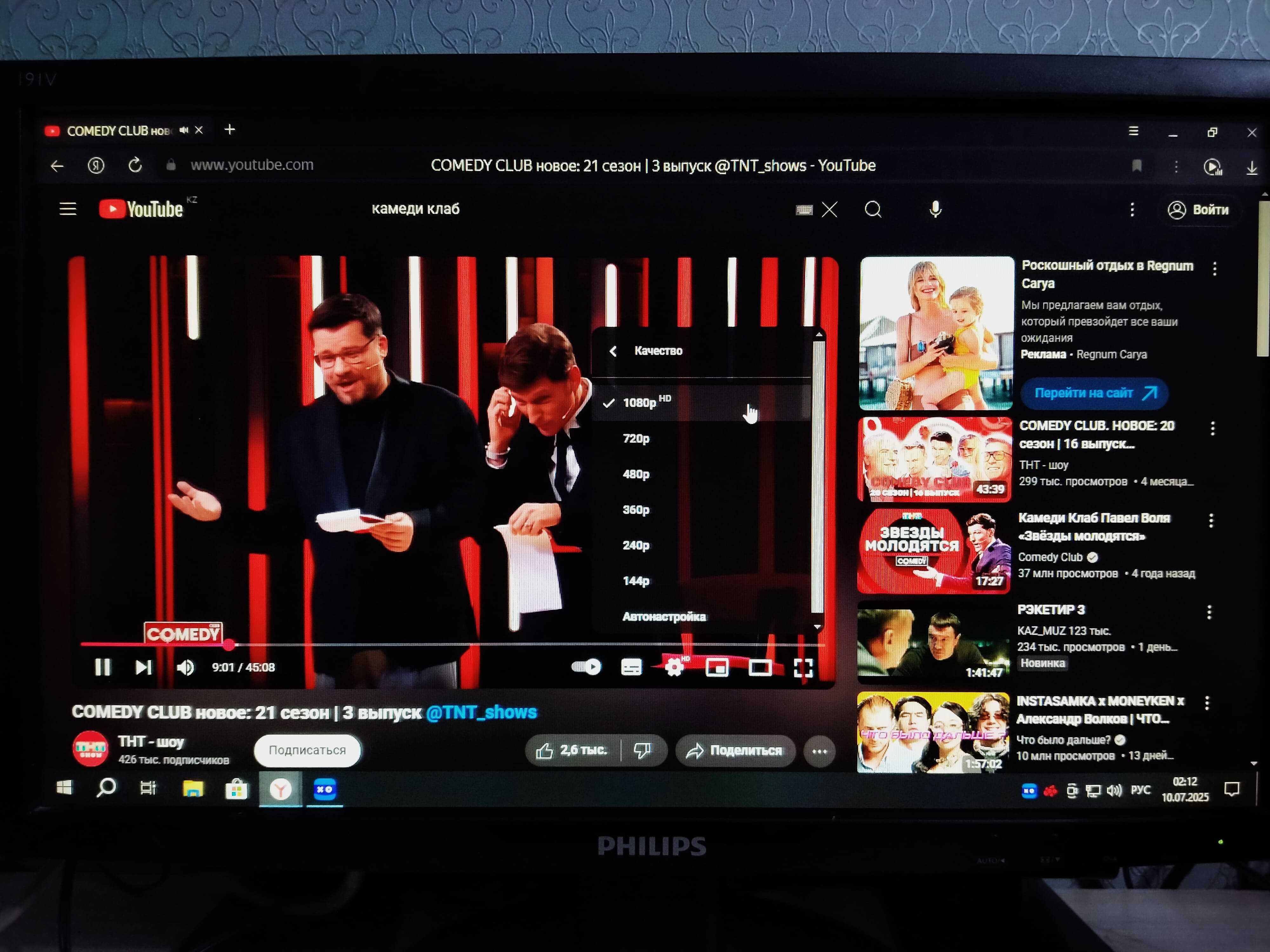The height and width of the screenshot is (952, 1270).
Task: Open options for РЭКЕТИР 3 video
Action: coord(1209,612)
